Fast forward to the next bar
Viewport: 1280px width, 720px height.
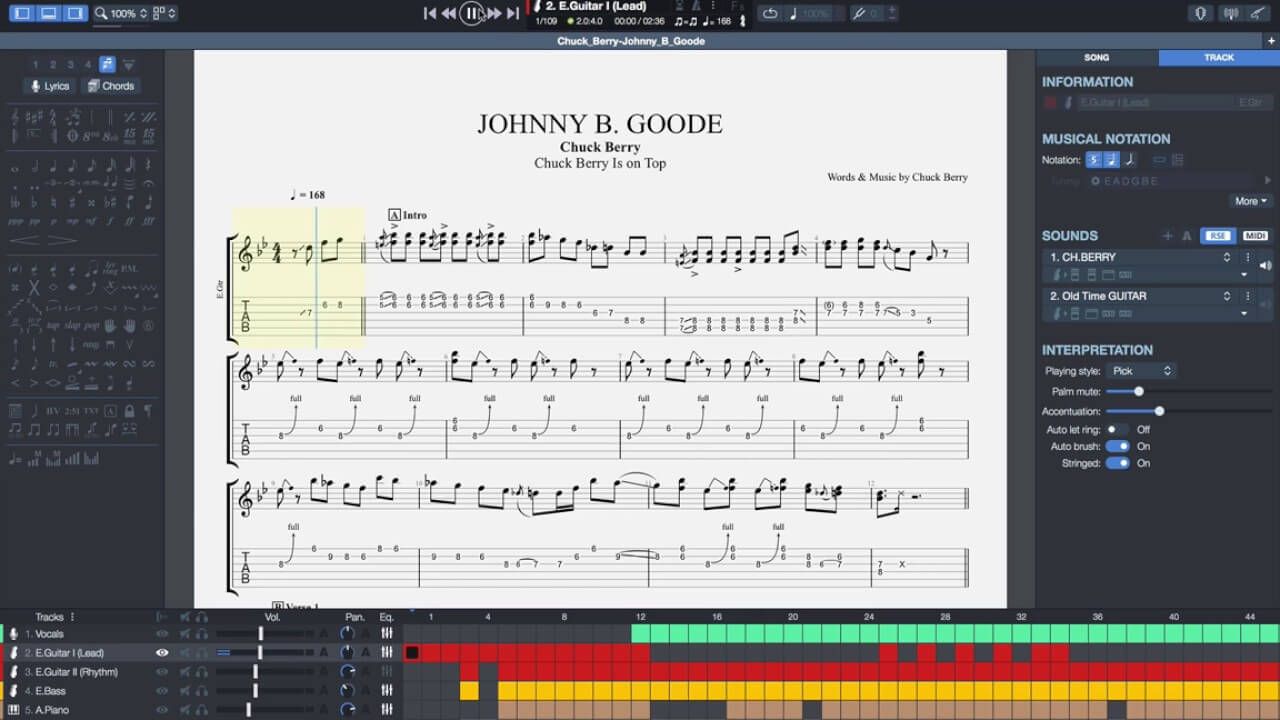(494, 13)
